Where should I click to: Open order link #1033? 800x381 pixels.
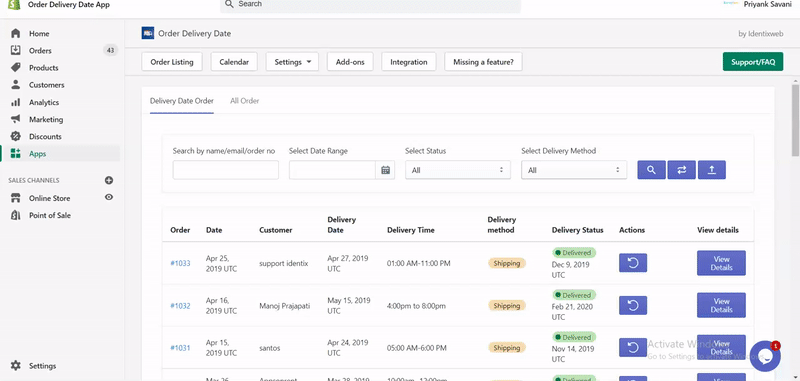click(180, 263)
